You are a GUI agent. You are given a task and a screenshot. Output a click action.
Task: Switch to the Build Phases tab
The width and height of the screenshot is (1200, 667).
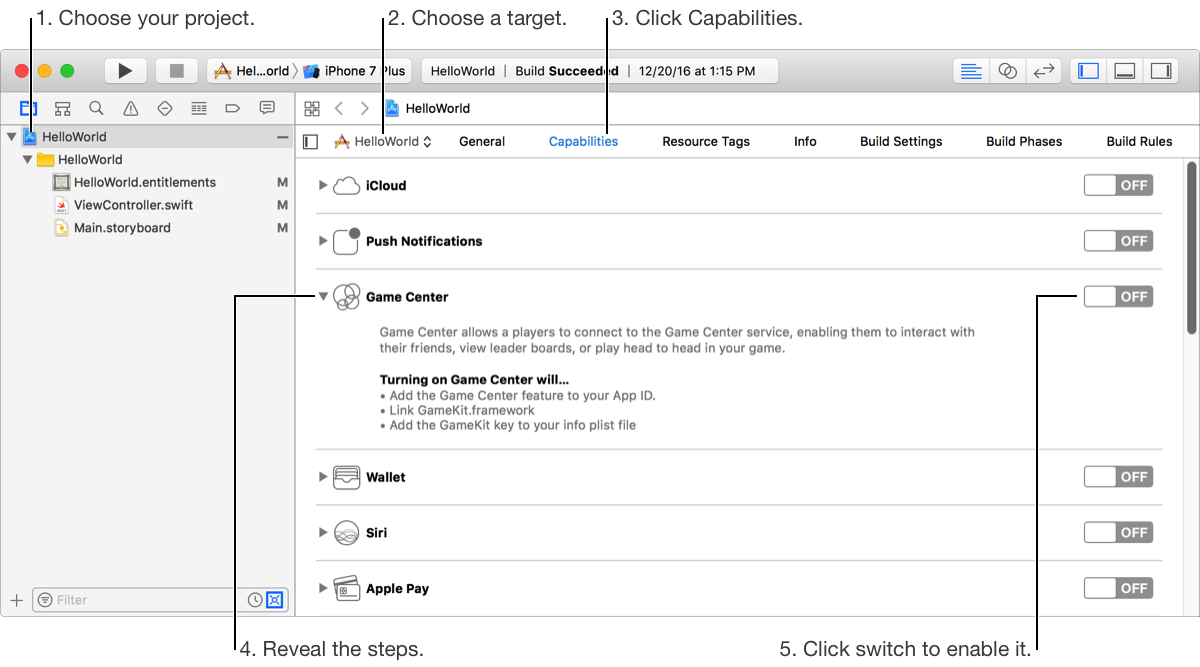pyautogui.click(x=1024, y=142)
